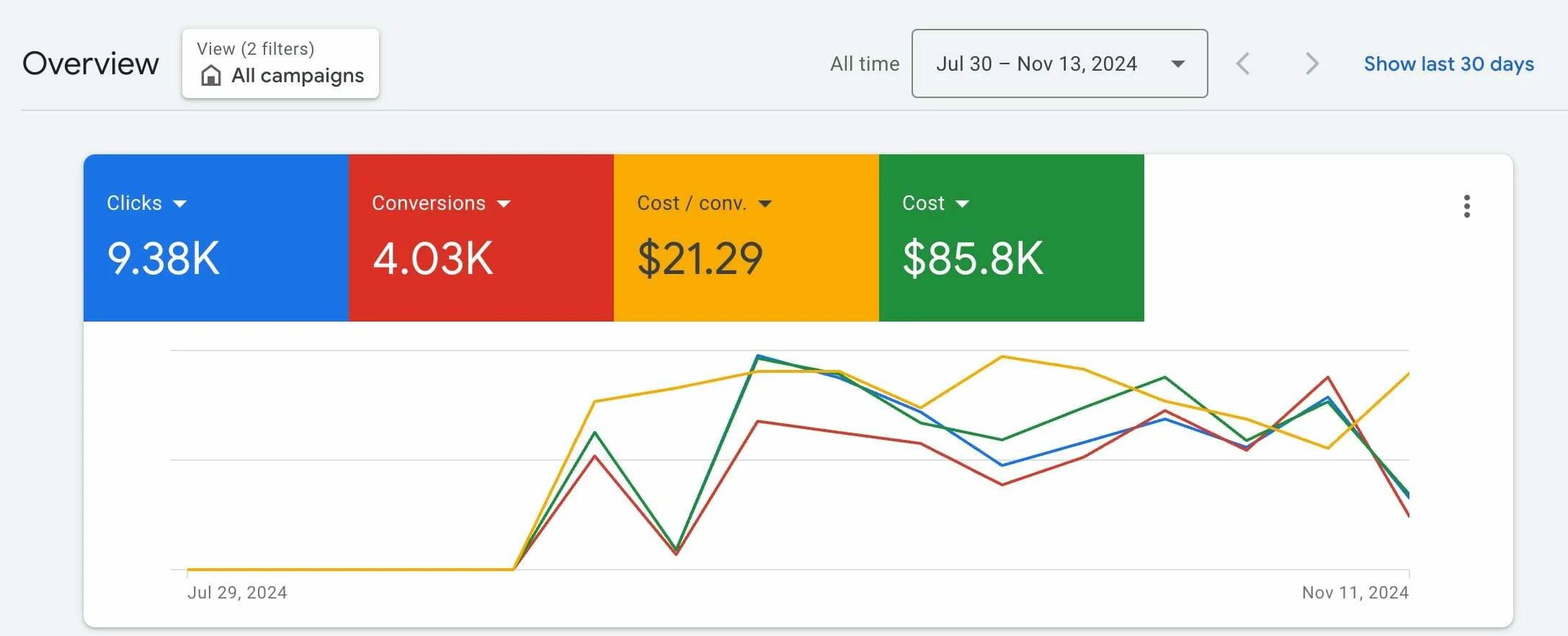Click the 4.03K conversions value
The height and width of the screenshot is (636, 1568).
point(433,258)
